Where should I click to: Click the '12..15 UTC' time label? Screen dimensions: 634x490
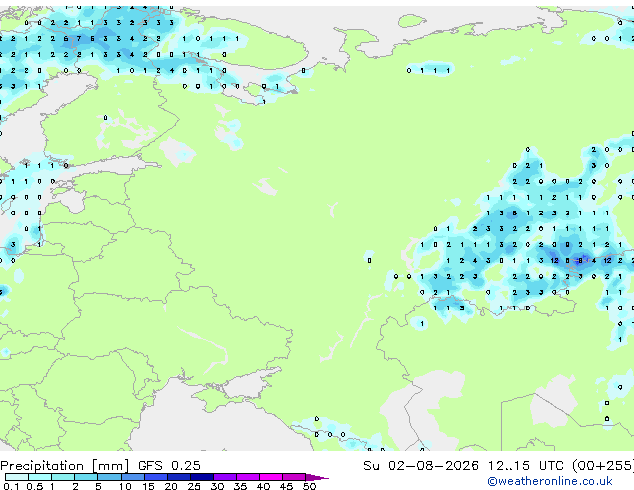(x=526, y=465)
